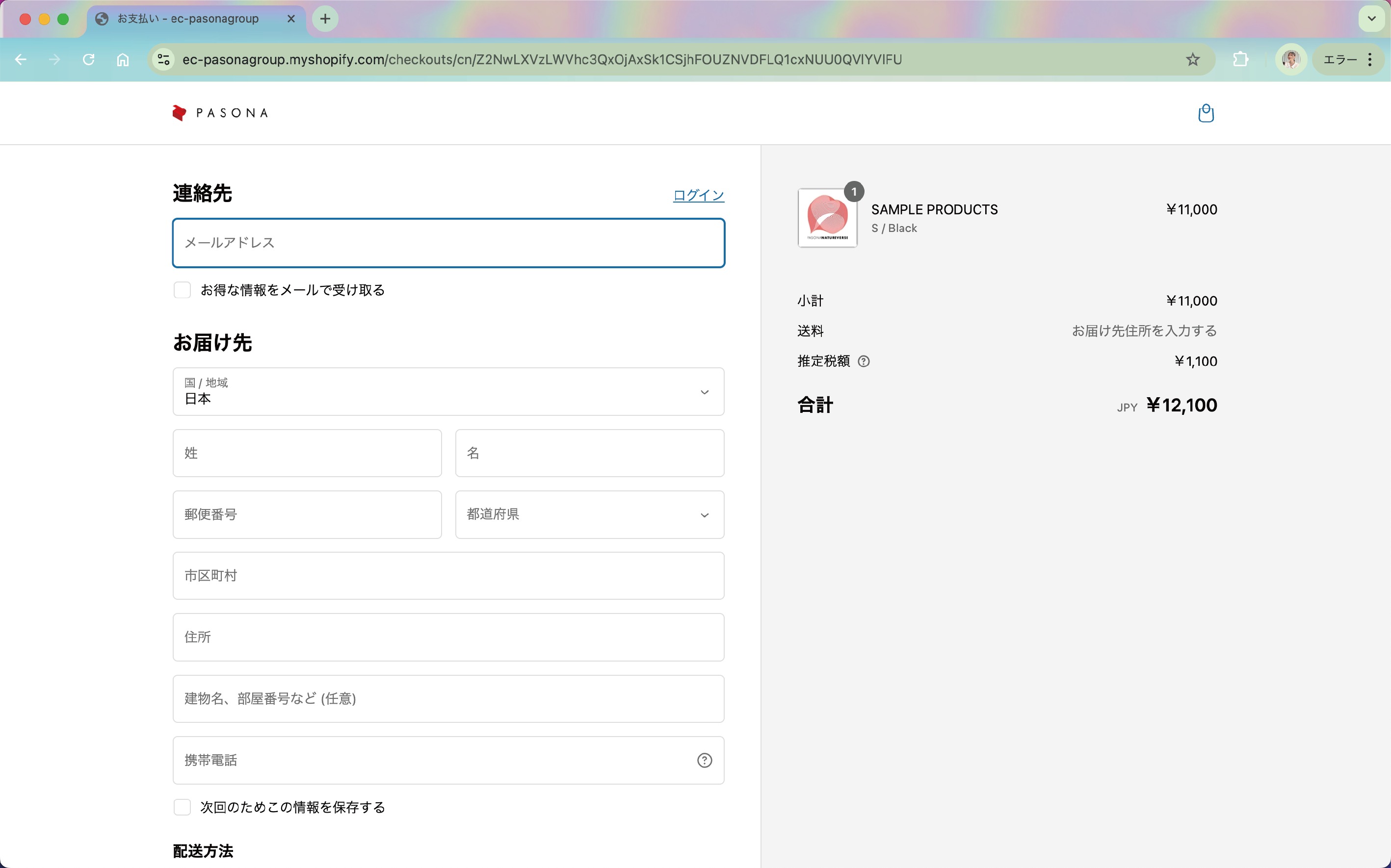
Task: Check 次回のためこの情報を保存する box
Action: (182, 807)
